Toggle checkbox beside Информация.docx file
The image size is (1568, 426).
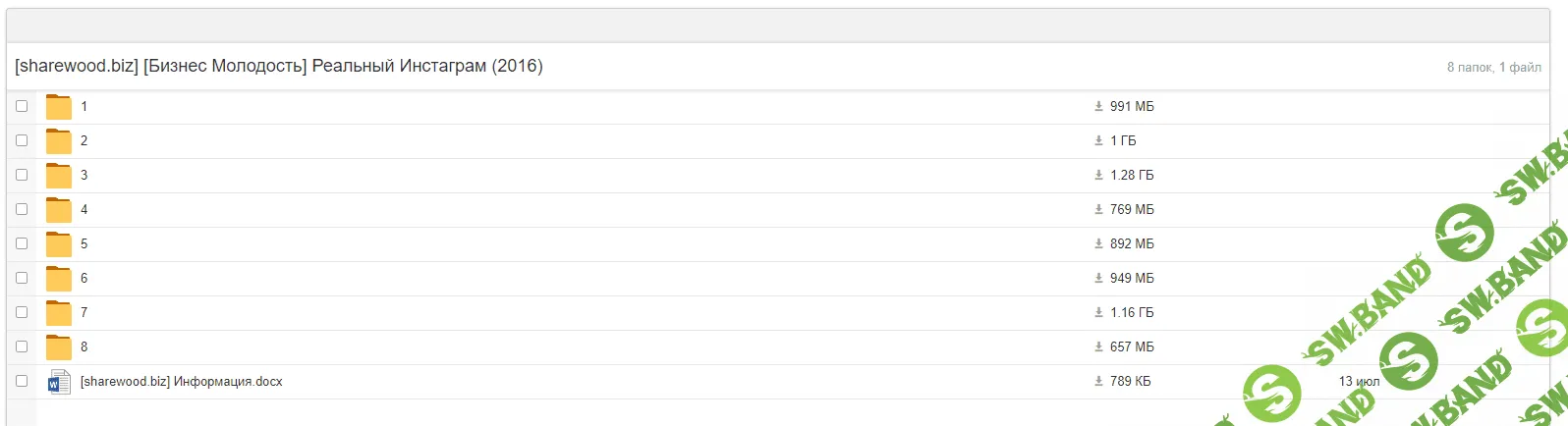(22, 381)
